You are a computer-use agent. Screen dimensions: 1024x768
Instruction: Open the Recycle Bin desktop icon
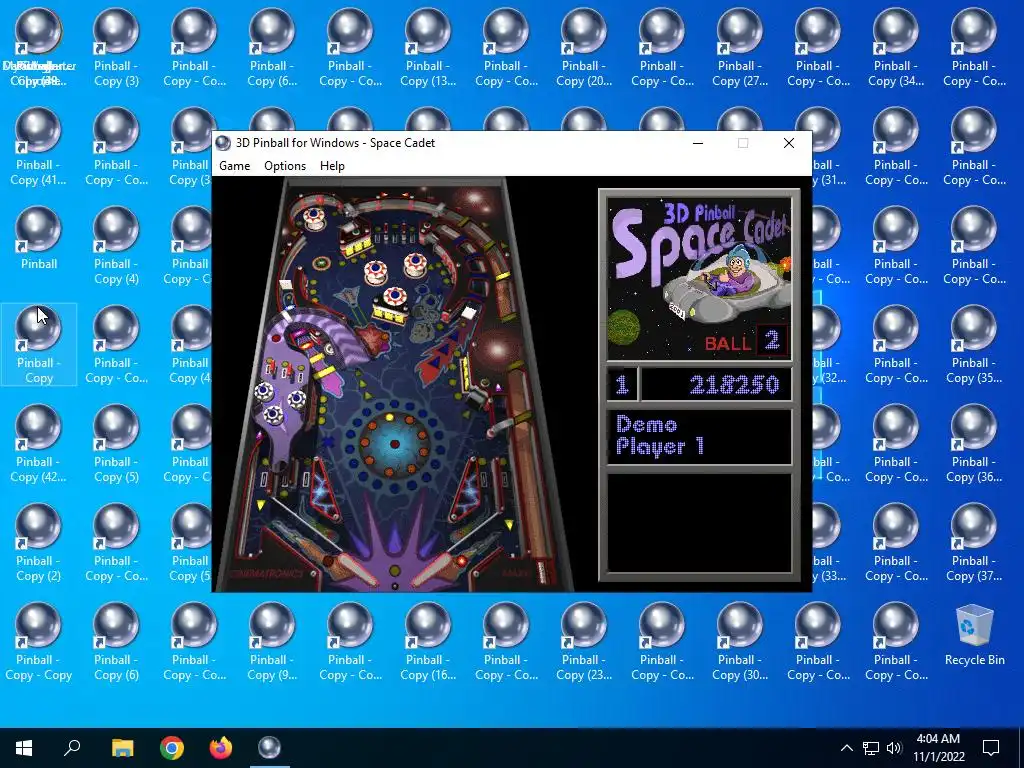click(974, 635)
